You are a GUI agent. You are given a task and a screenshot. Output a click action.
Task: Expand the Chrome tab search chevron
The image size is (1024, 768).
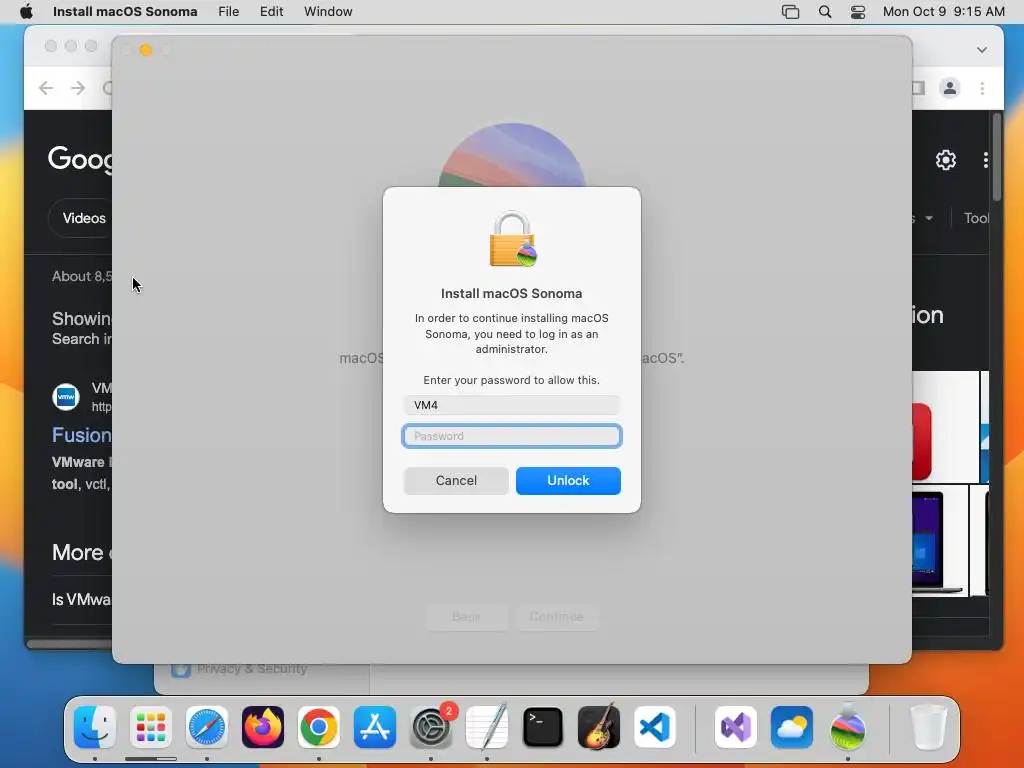click(x=982, y=50)
